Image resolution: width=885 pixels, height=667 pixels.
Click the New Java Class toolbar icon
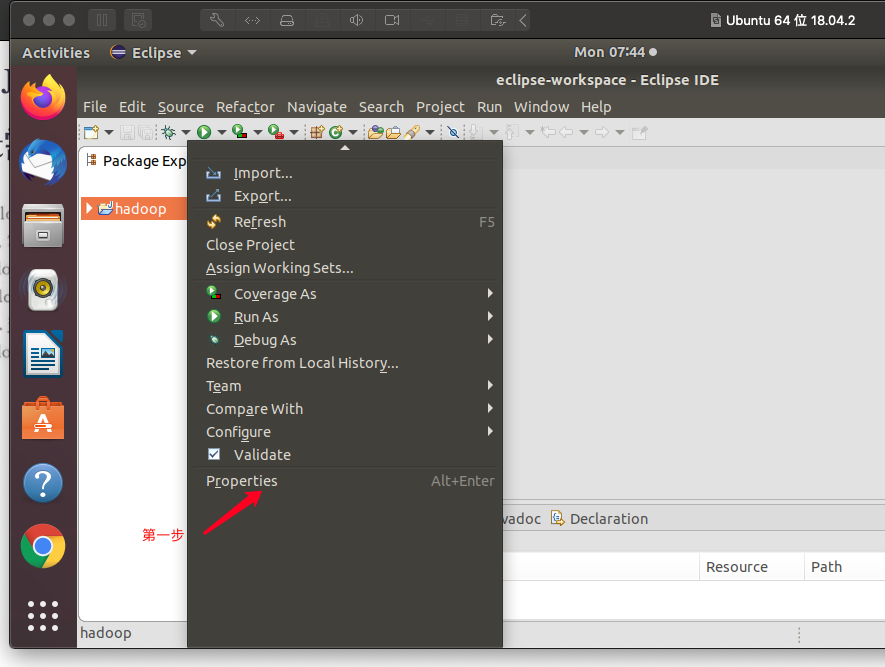tap(336, 133)
